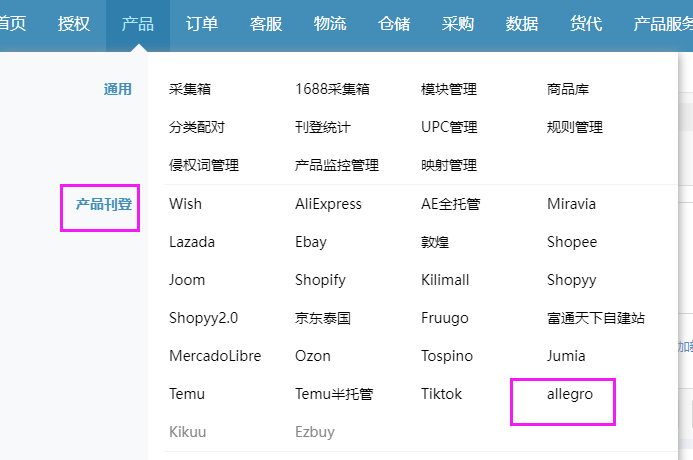The width and height of the screenshot is (693, 460).
Task: Choose Shopee in 产品刊登
Action: [572, 242]
